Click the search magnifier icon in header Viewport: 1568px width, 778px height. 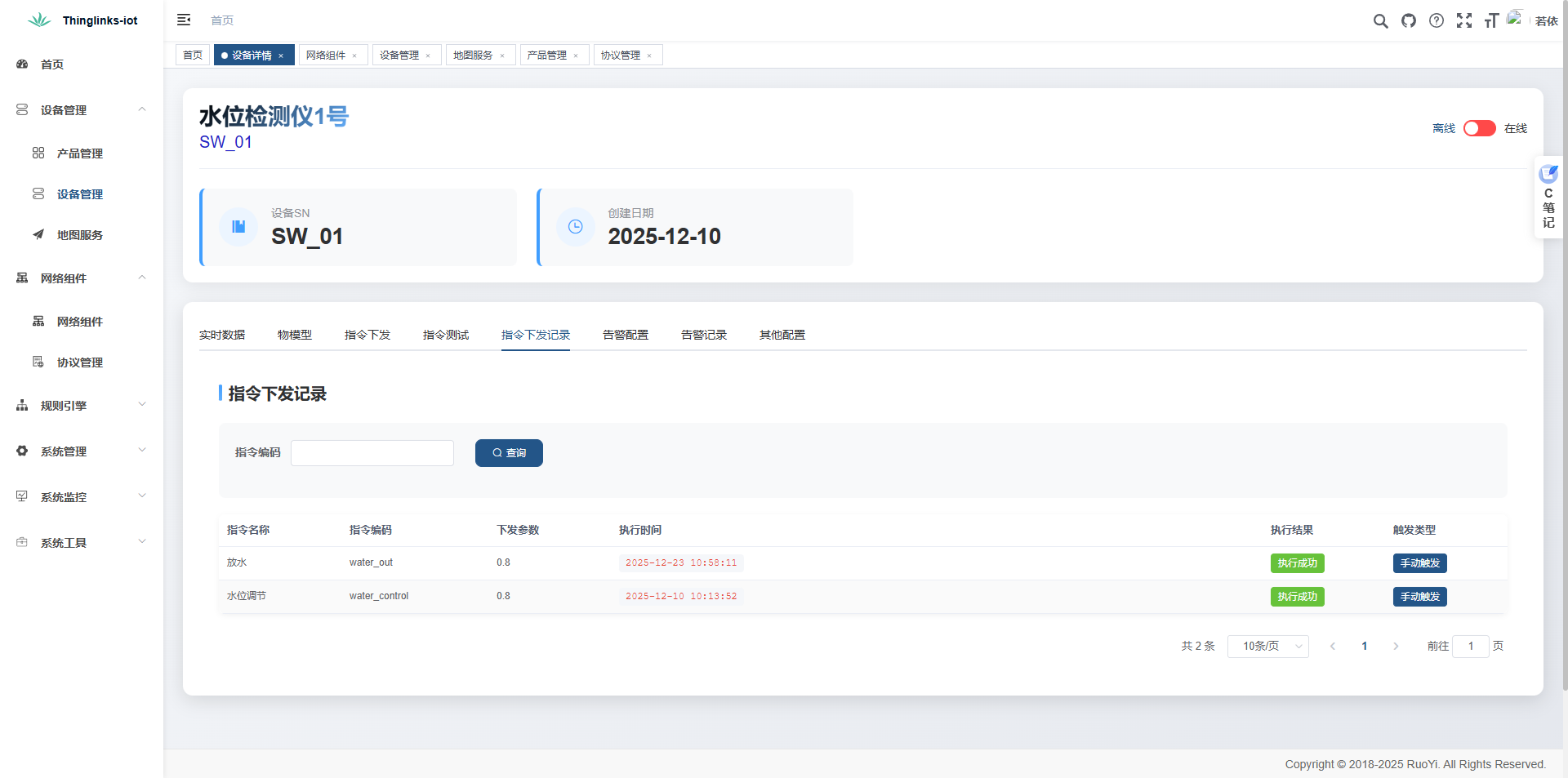(1380, 21)
